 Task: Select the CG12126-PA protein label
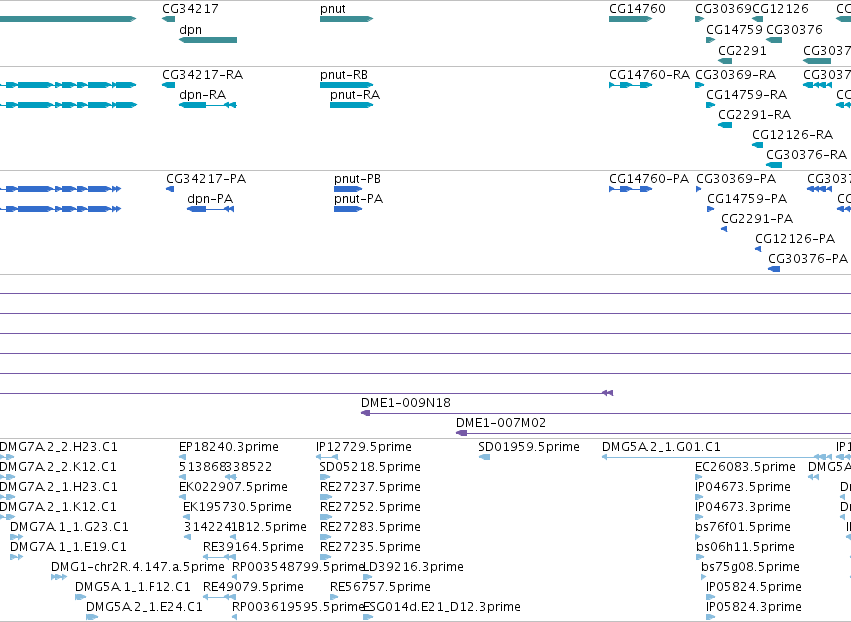[795, 239]
